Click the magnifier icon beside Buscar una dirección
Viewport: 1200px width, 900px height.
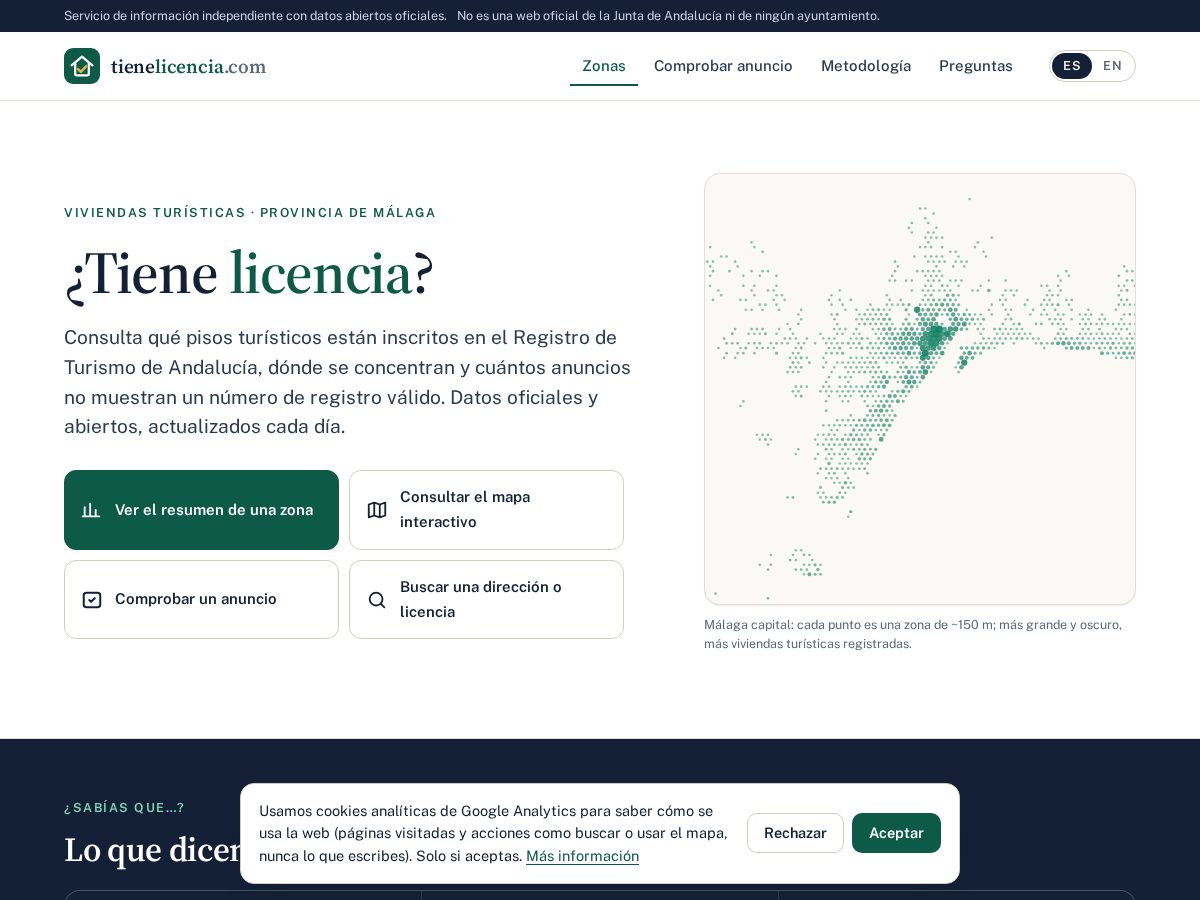tap(377, 600)
